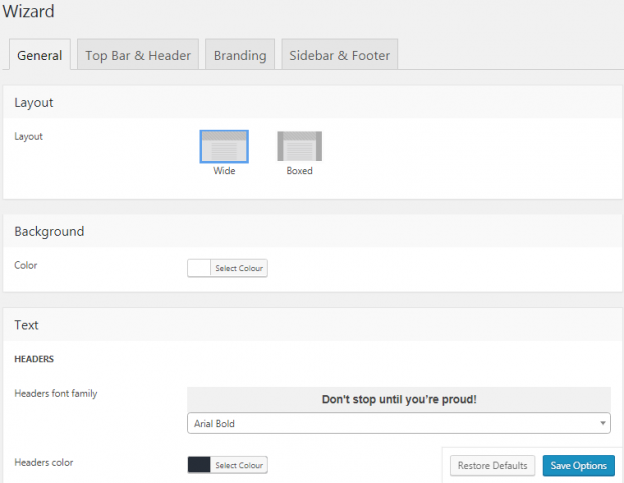Click the Save Options button
The height and width of the screenshot is (483, 624).
578,465
